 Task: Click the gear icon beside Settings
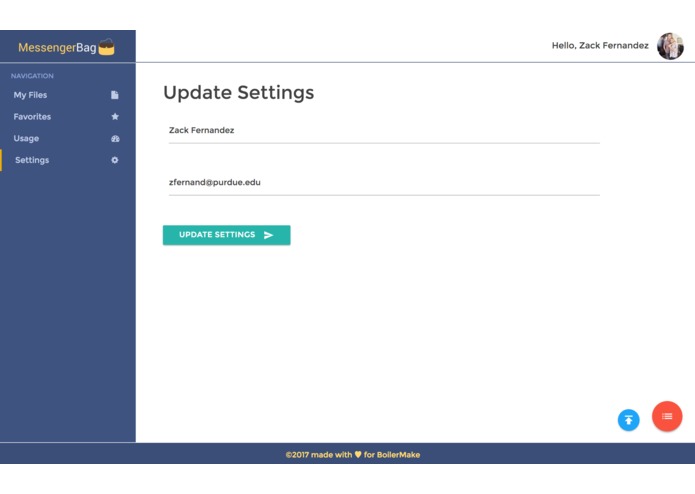point(115,160)
